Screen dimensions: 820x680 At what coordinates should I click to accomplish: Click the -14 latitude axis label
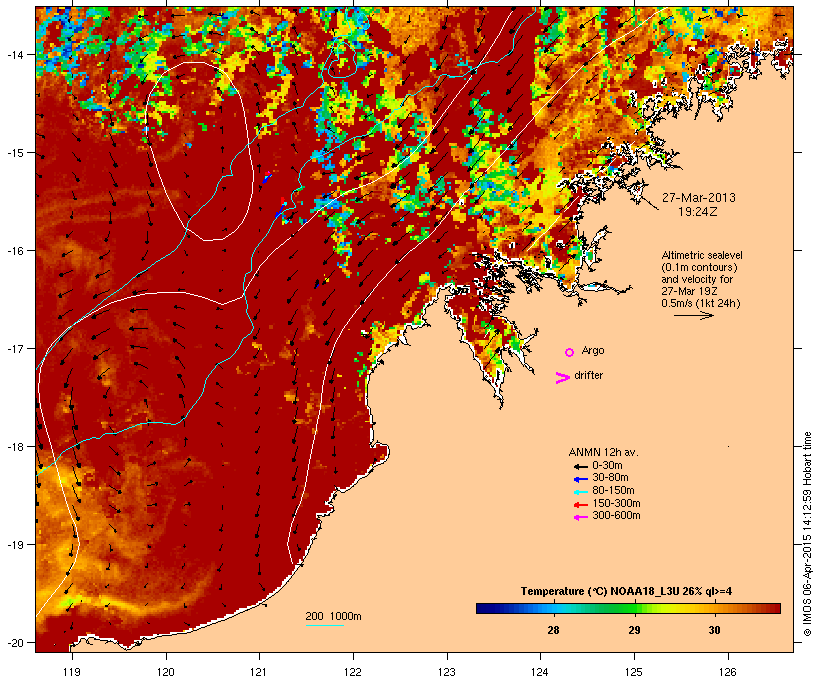click(14, 54)
